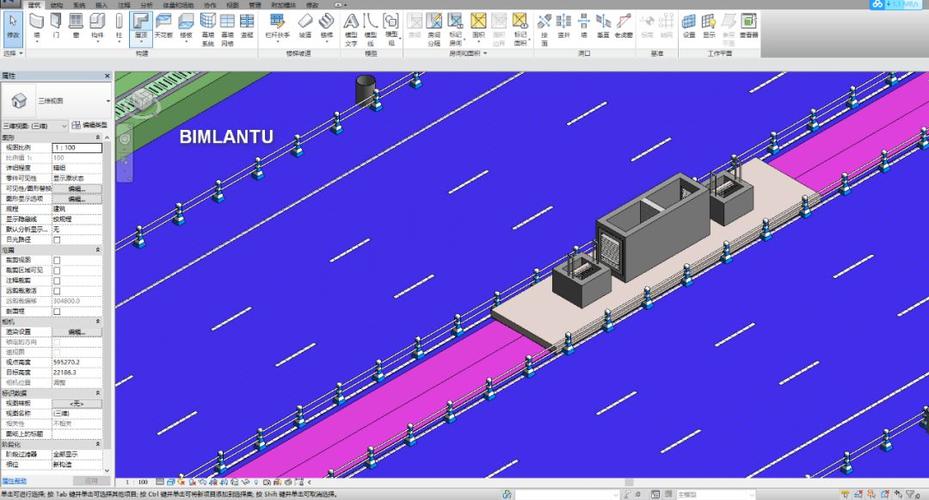This screenshot has width=929, height=500.
Task: Toggle the Annotation Crop (注释裁剪) checkbox
Action: (x=57, y=281)
